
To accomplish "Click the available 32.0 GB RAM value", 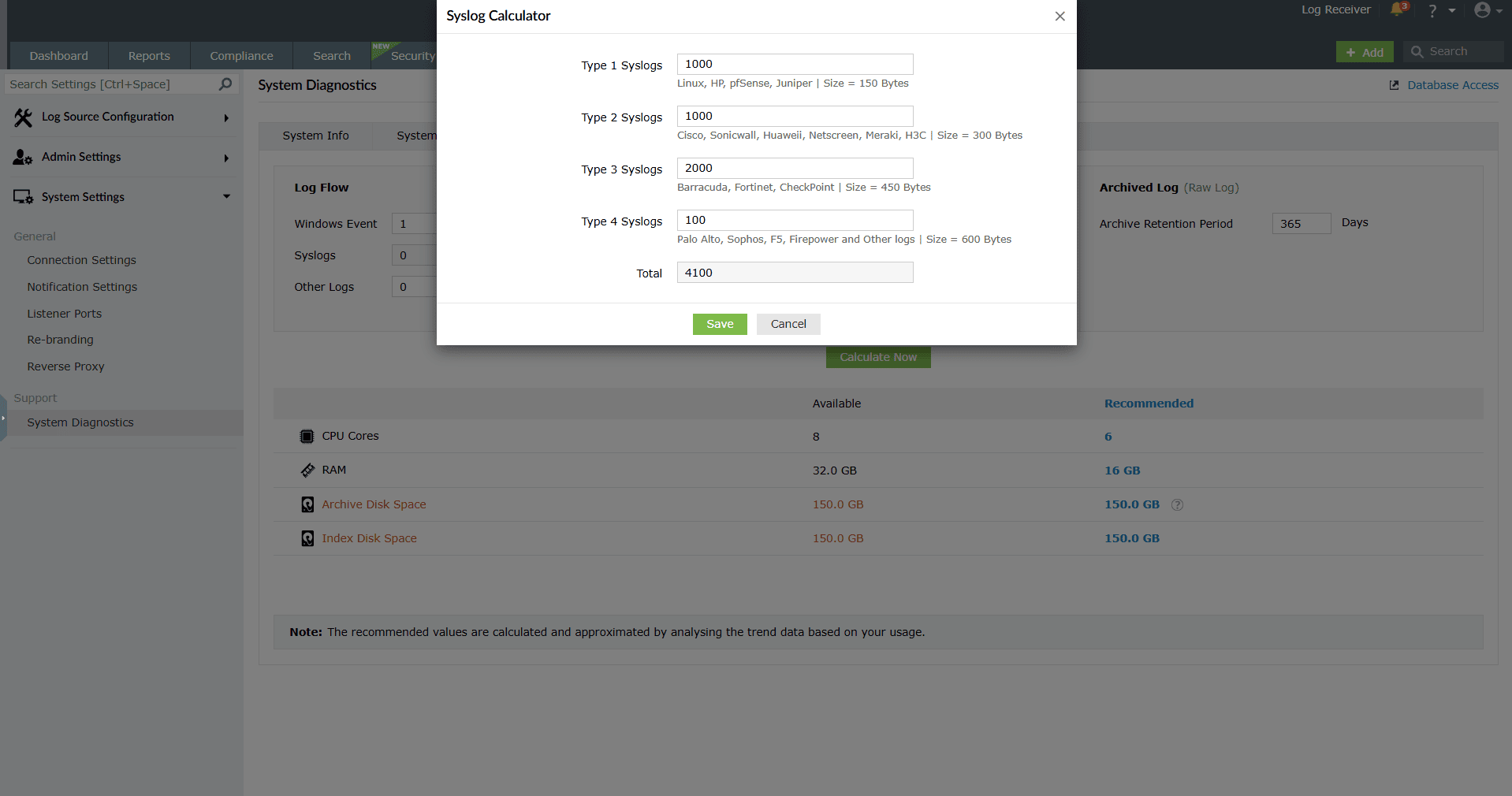I will 834,471.
